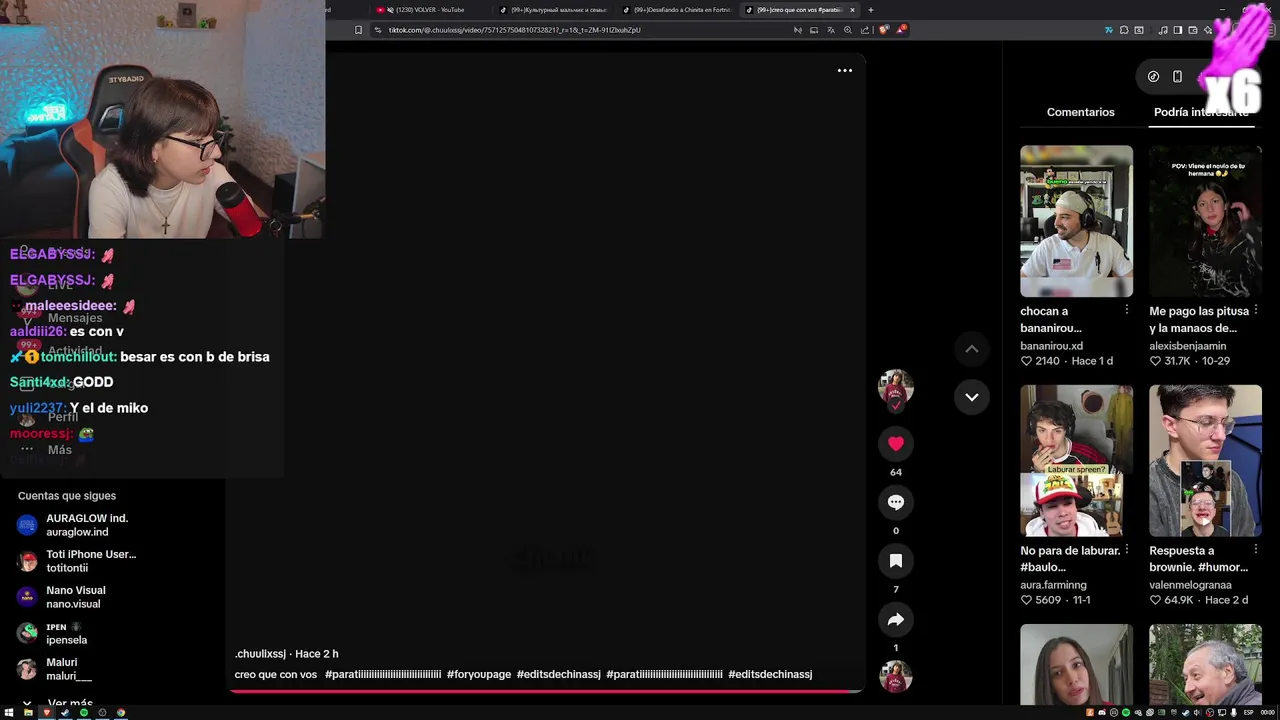This screenshot has height=720, width=1280.
Task: Open alexisbenjaamin profile link
Action: pos(1187,346)
